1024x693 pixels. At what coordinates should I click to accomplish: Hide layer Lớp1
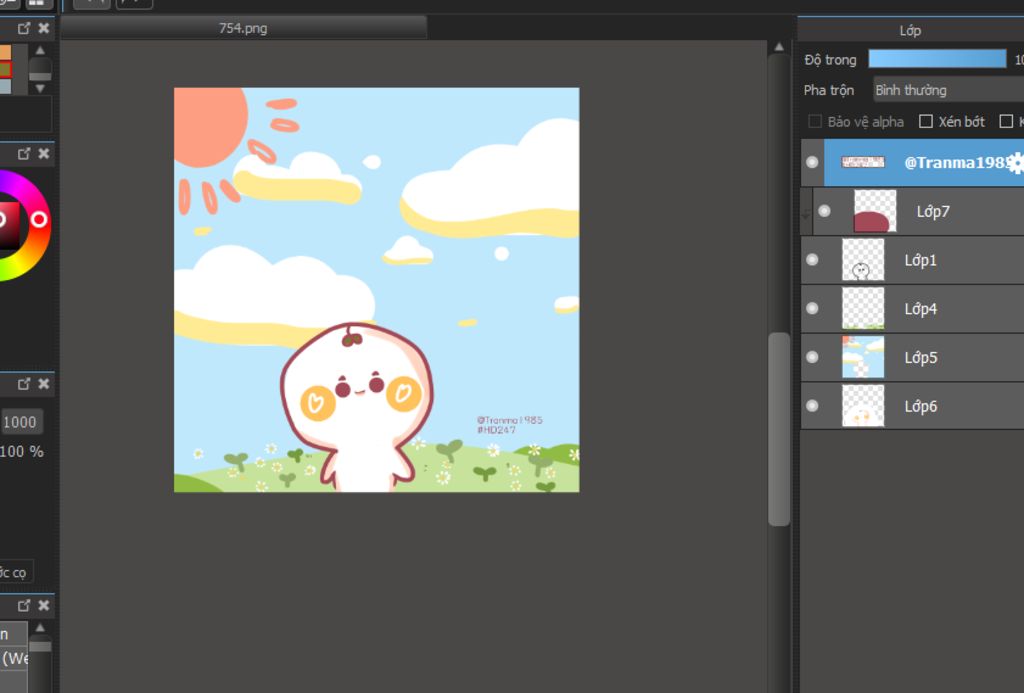(812, 259)
